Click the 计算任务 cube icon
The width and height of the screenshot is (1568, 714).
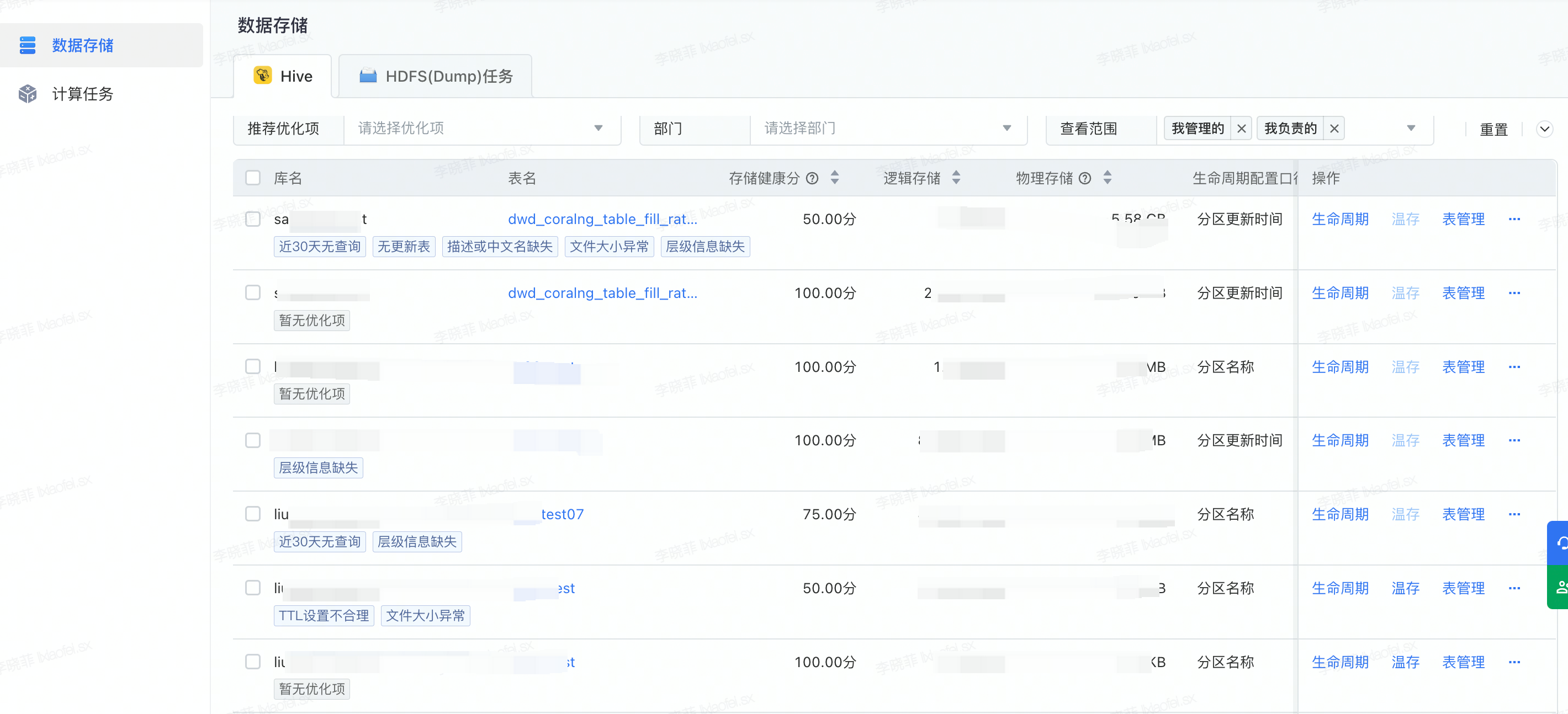[x=28, y=94]
